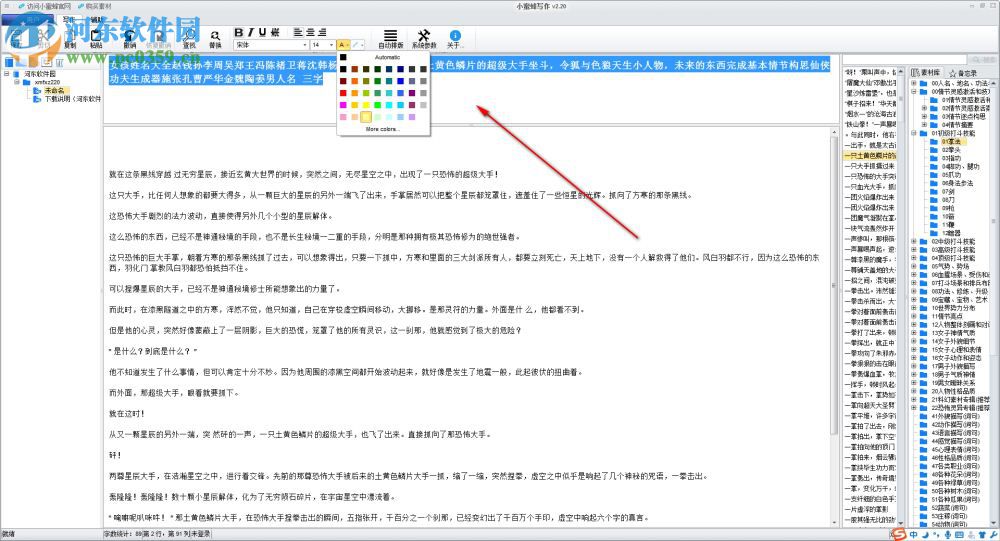1000x541 pixels.
Task: Expand the 02中级打斗技能 folder
Action: [914, 242]
